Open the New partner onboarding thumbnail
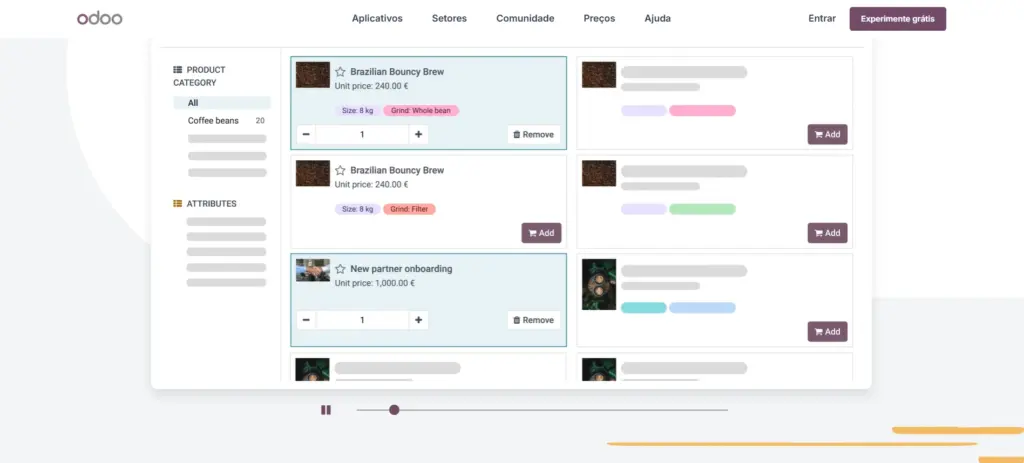The image size is (1024, 463). click(x=313, y=270)
